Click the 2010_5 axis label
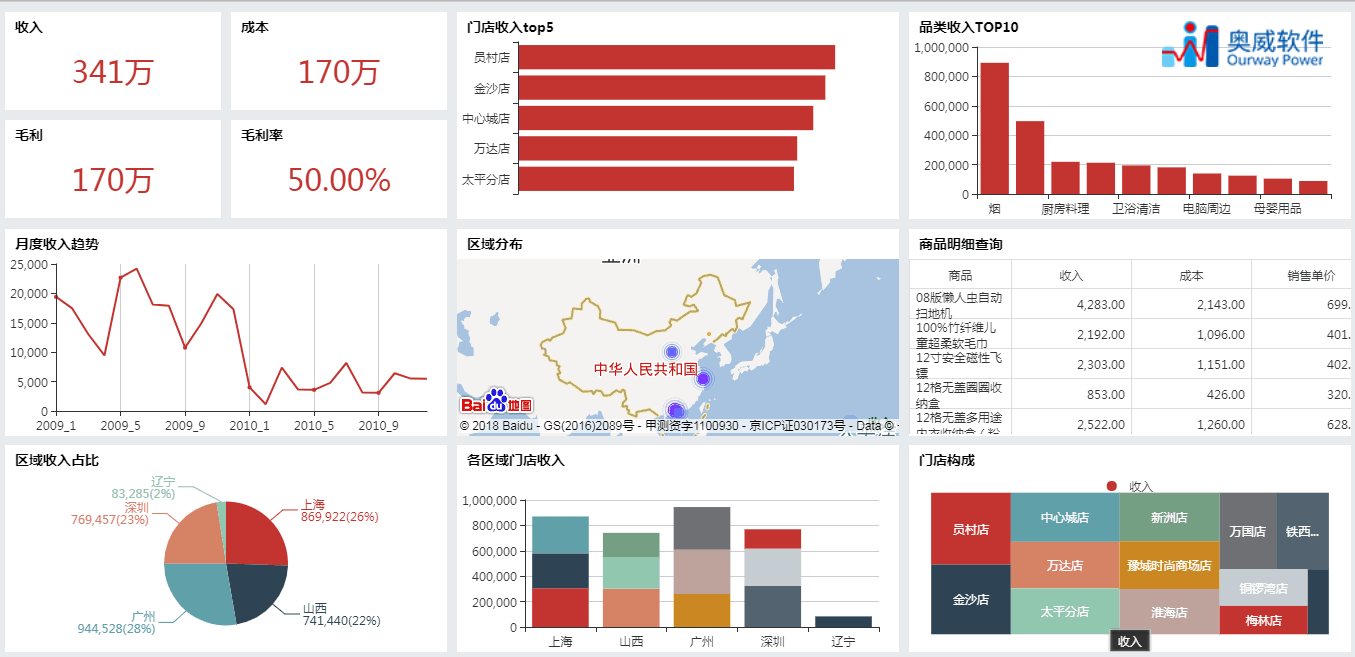 pos(314,425)
